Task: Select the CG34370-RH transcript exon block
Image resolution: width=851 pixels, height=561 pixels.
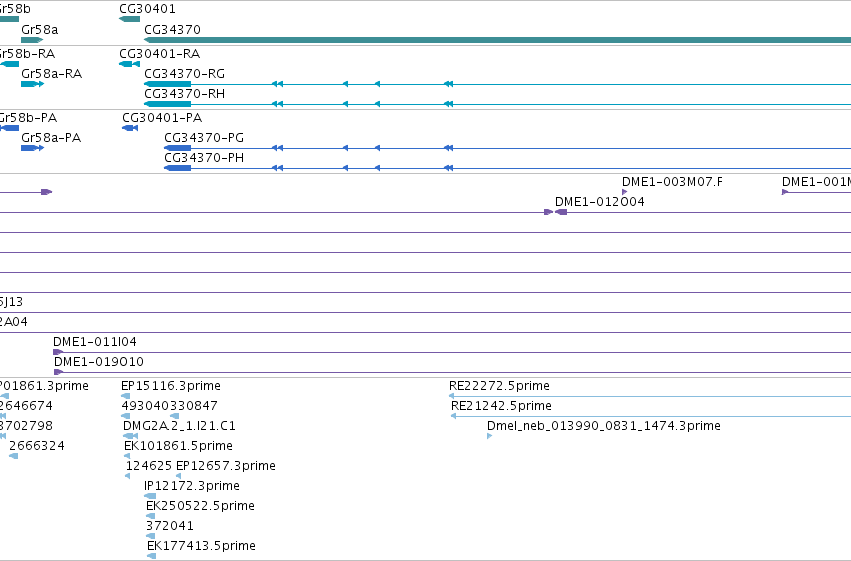Action: (168, 104)
